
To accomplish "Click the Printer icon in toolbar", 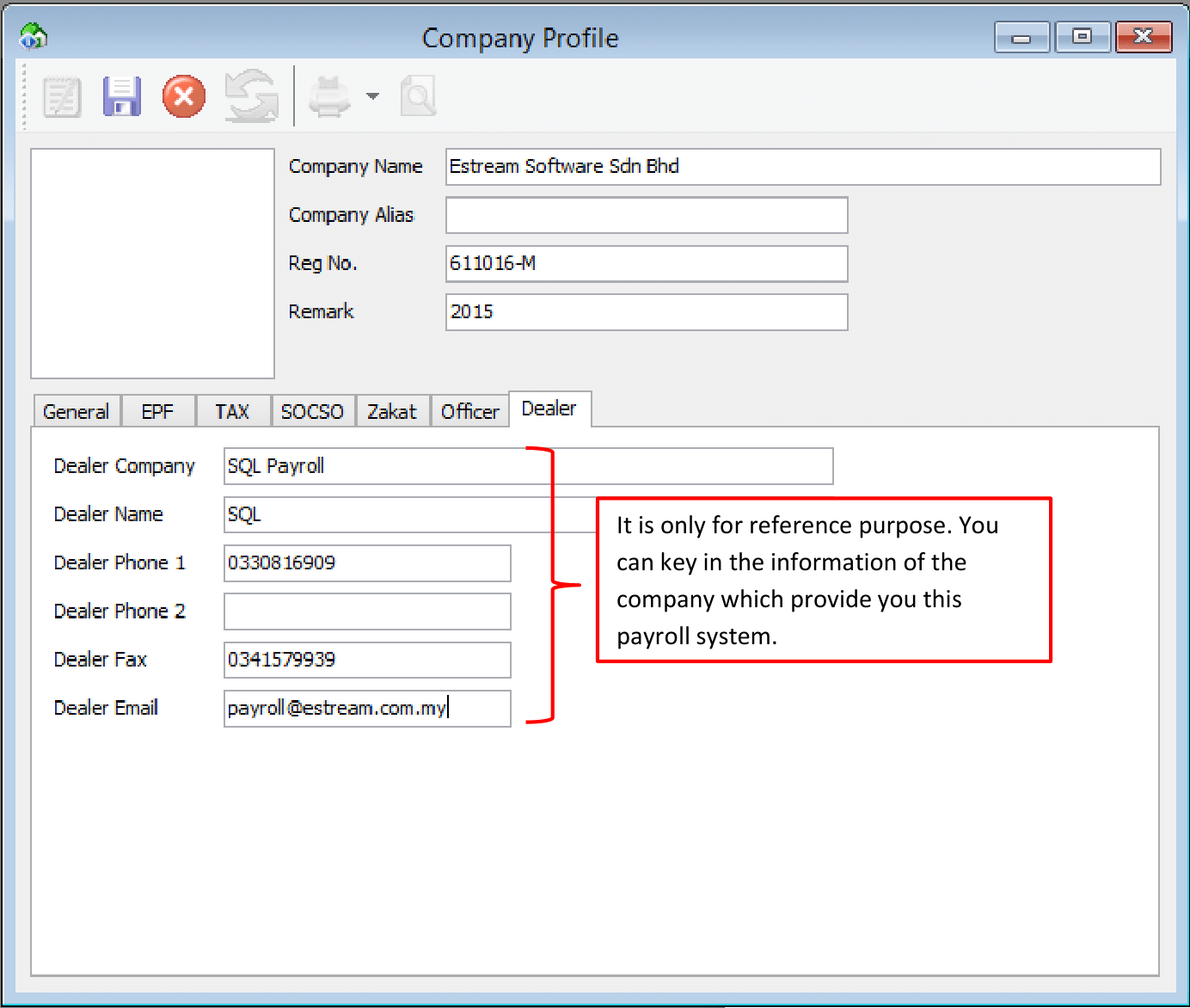I will (x=329, y=96).
